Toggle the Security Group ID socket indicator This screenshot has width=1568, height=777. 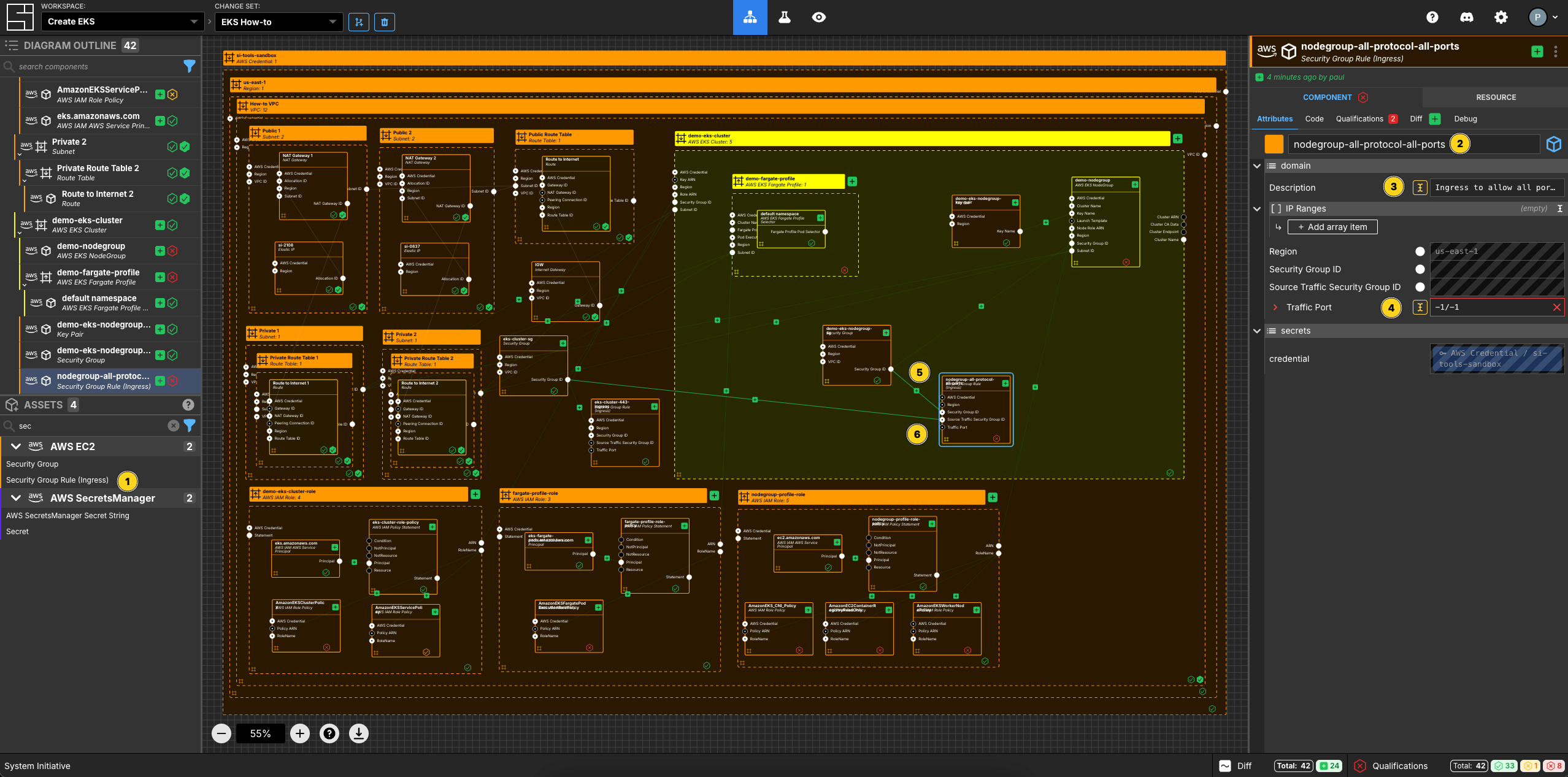pyautogui.click(x=1420, y=269)
